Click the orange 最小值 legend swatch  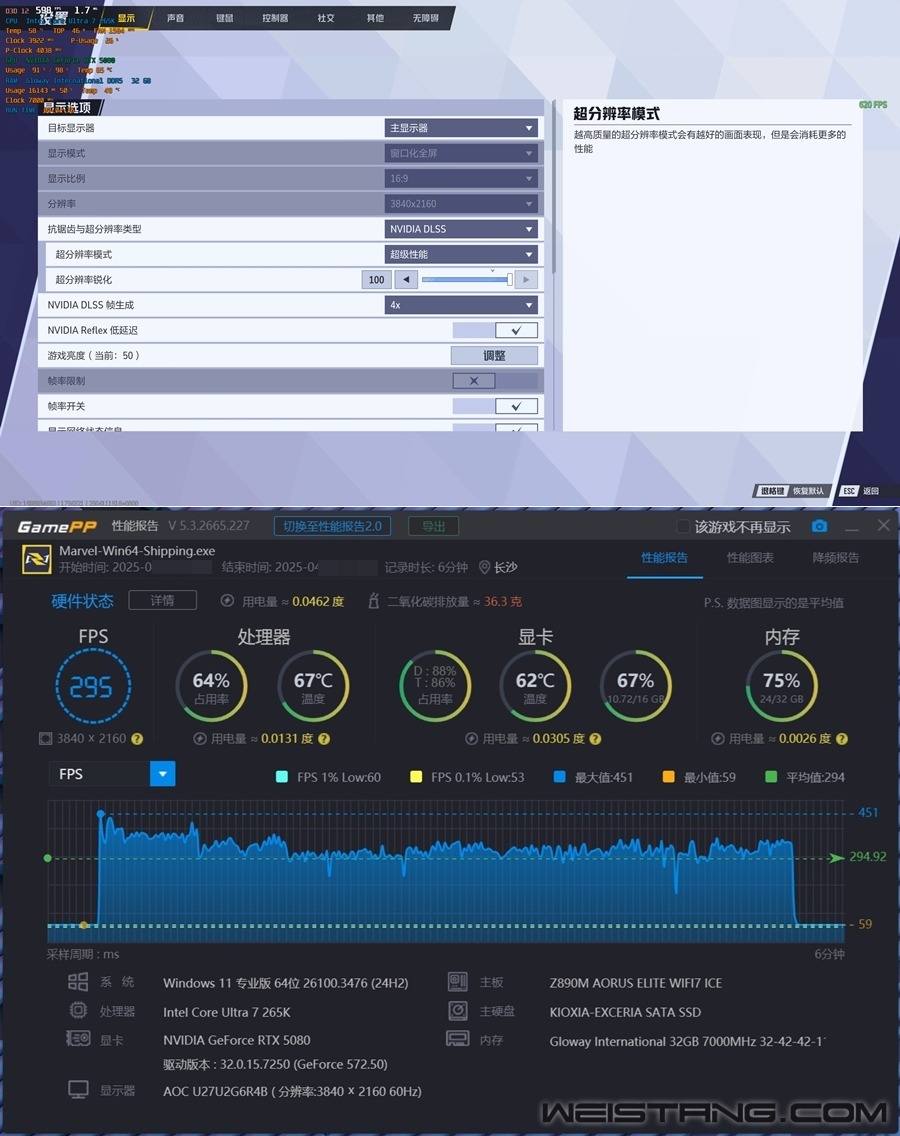point(668,777)
